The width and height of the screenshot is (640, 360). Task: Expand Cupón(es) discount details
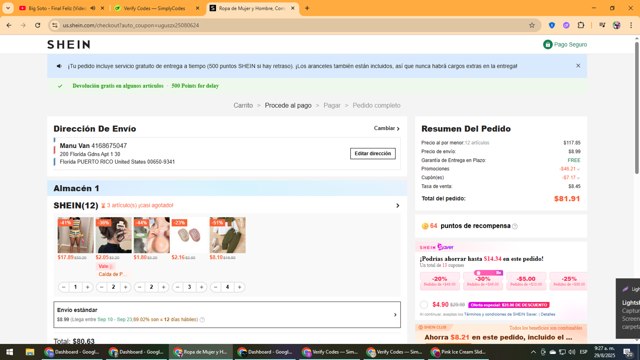coord(571,178)
